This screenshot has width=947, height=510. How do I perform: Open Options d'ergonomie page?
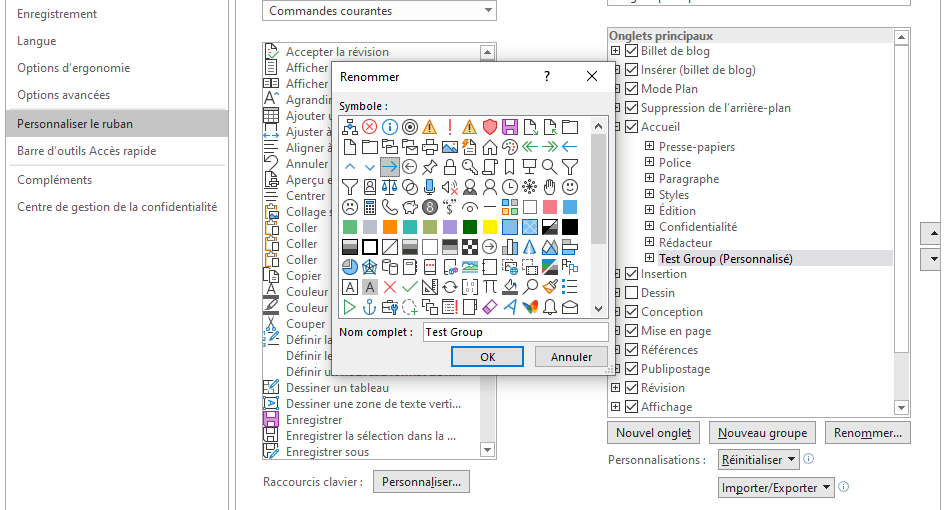click(x=74, y=68)
